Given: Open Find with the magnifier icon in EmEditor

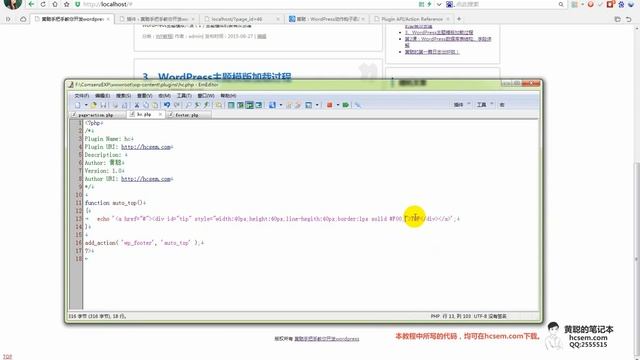Looking at the screenshot, I should click(189, 105).
